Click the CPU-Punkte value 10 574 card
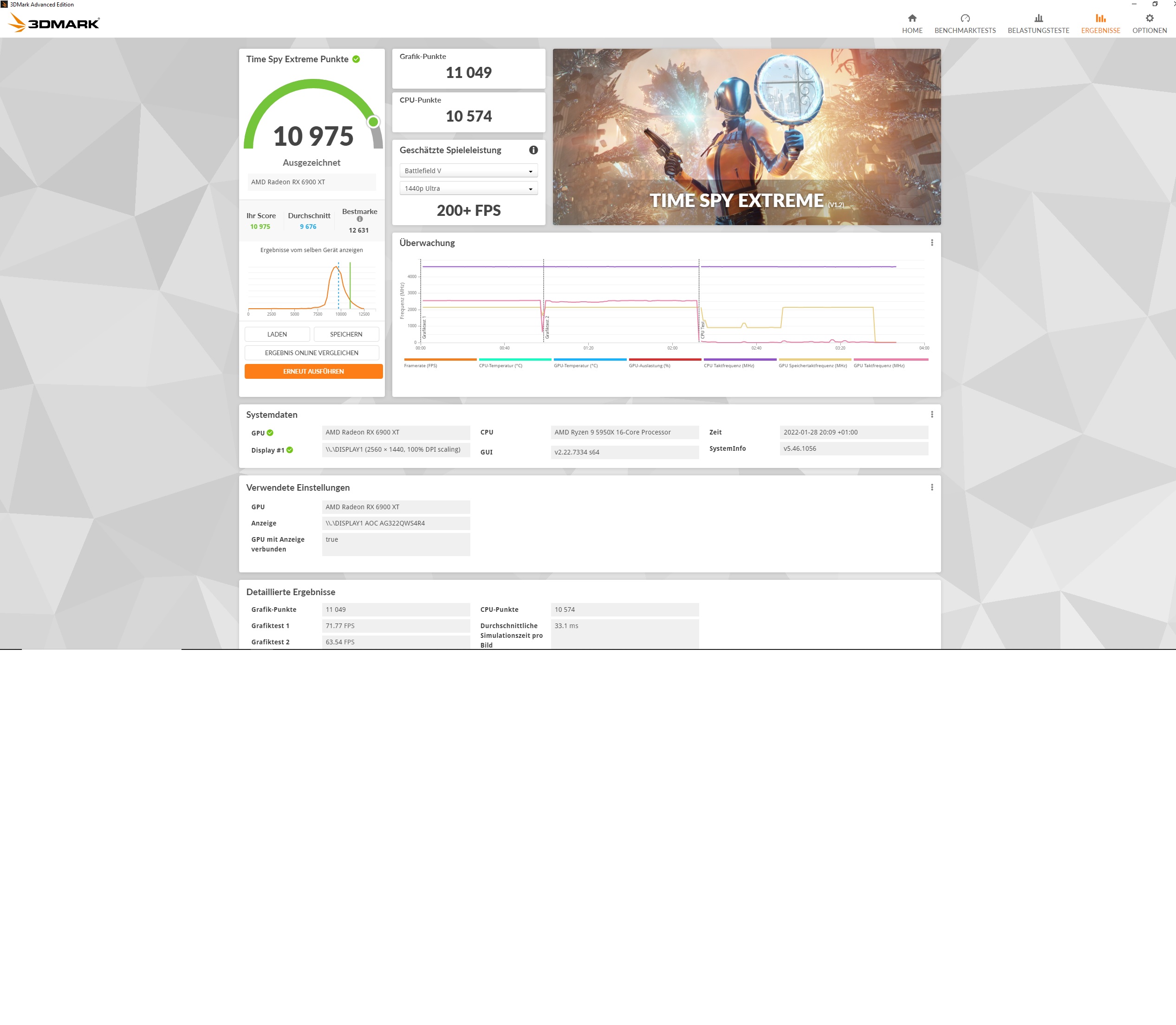 pyautogui.click(x=468, y=112)
